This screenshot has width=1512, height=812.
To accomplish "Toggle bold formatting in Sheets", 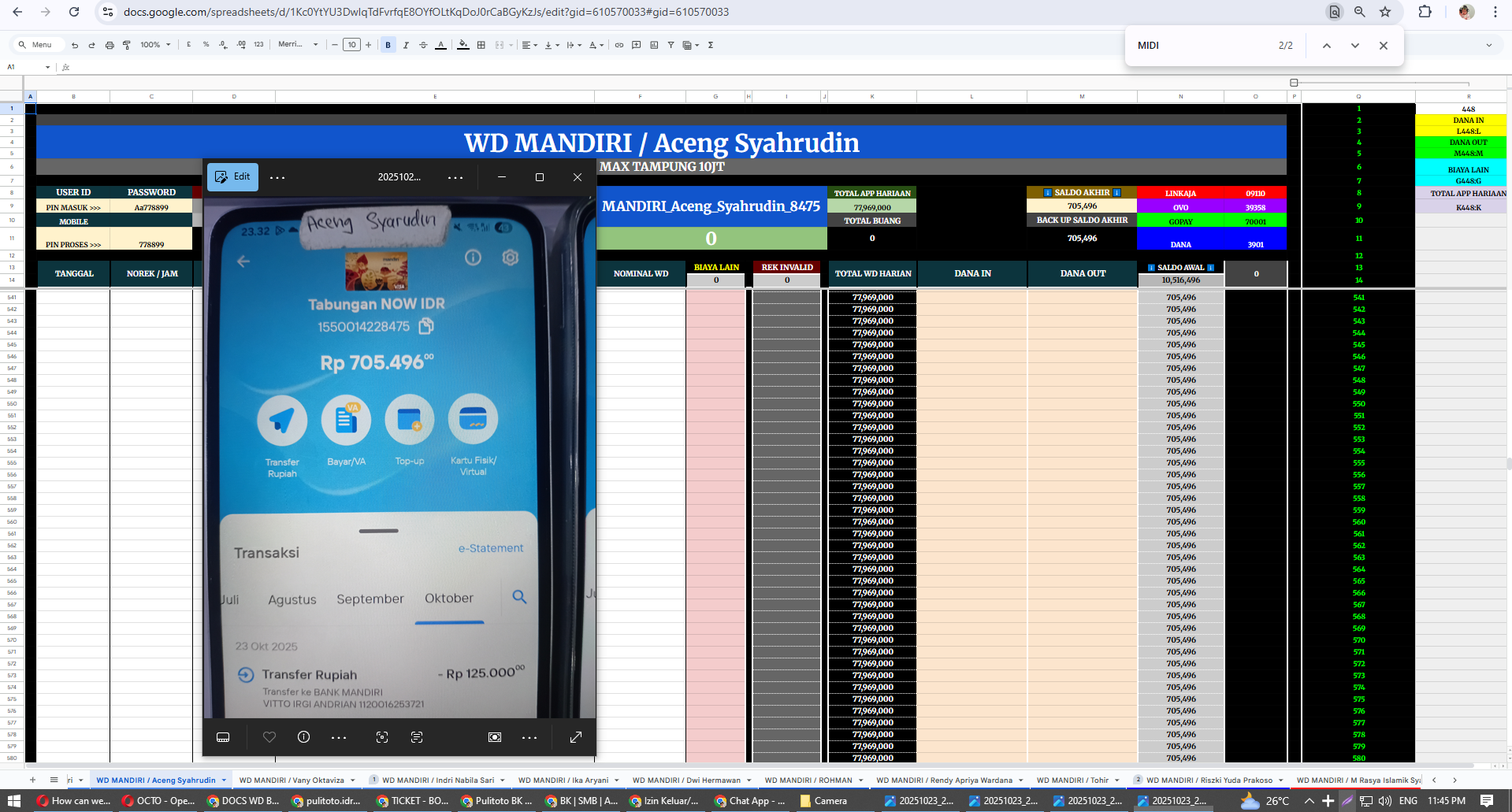I will pyautogui.click(x=388, y=45).
